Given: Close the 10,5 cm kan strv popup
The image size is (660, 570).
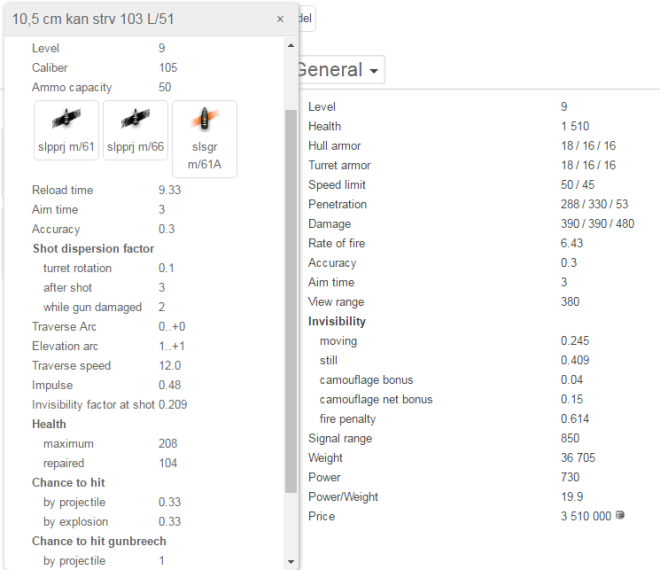Looking at the screenshot, I should click(280, 19).
